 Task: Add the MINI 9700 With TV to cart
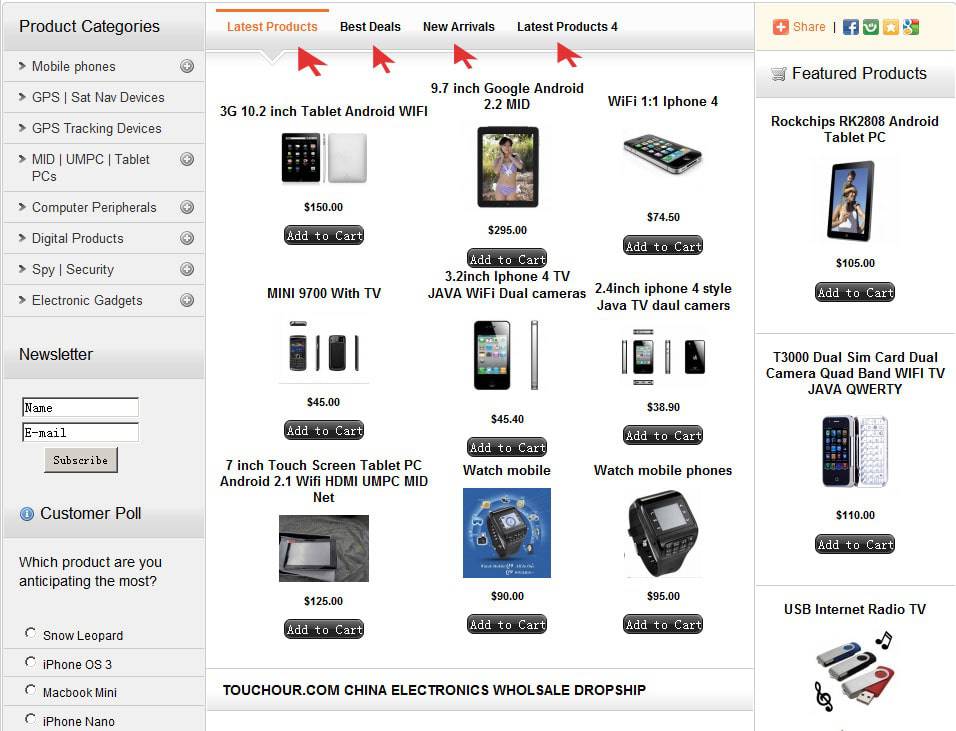pyautogui.click(x=323, y=430)
